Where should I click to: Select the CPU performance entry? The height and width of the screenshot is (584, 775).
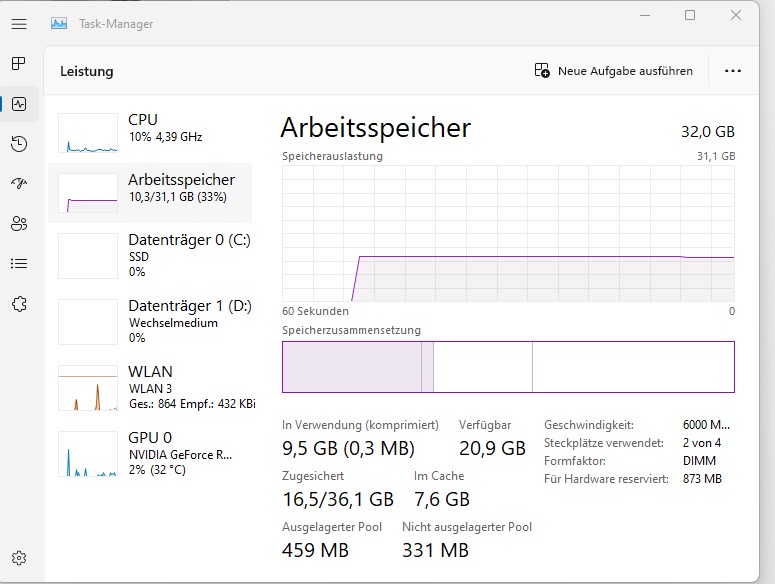150,131
